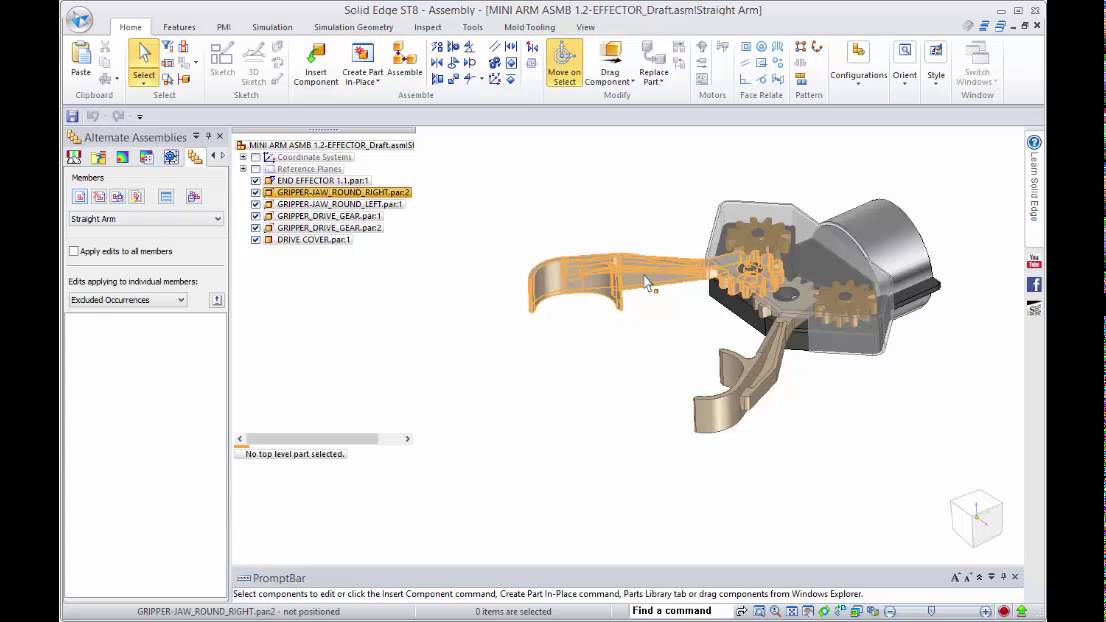Click the members table list icon
This screenshot has height=622, width=1106.
click(166, 197)
